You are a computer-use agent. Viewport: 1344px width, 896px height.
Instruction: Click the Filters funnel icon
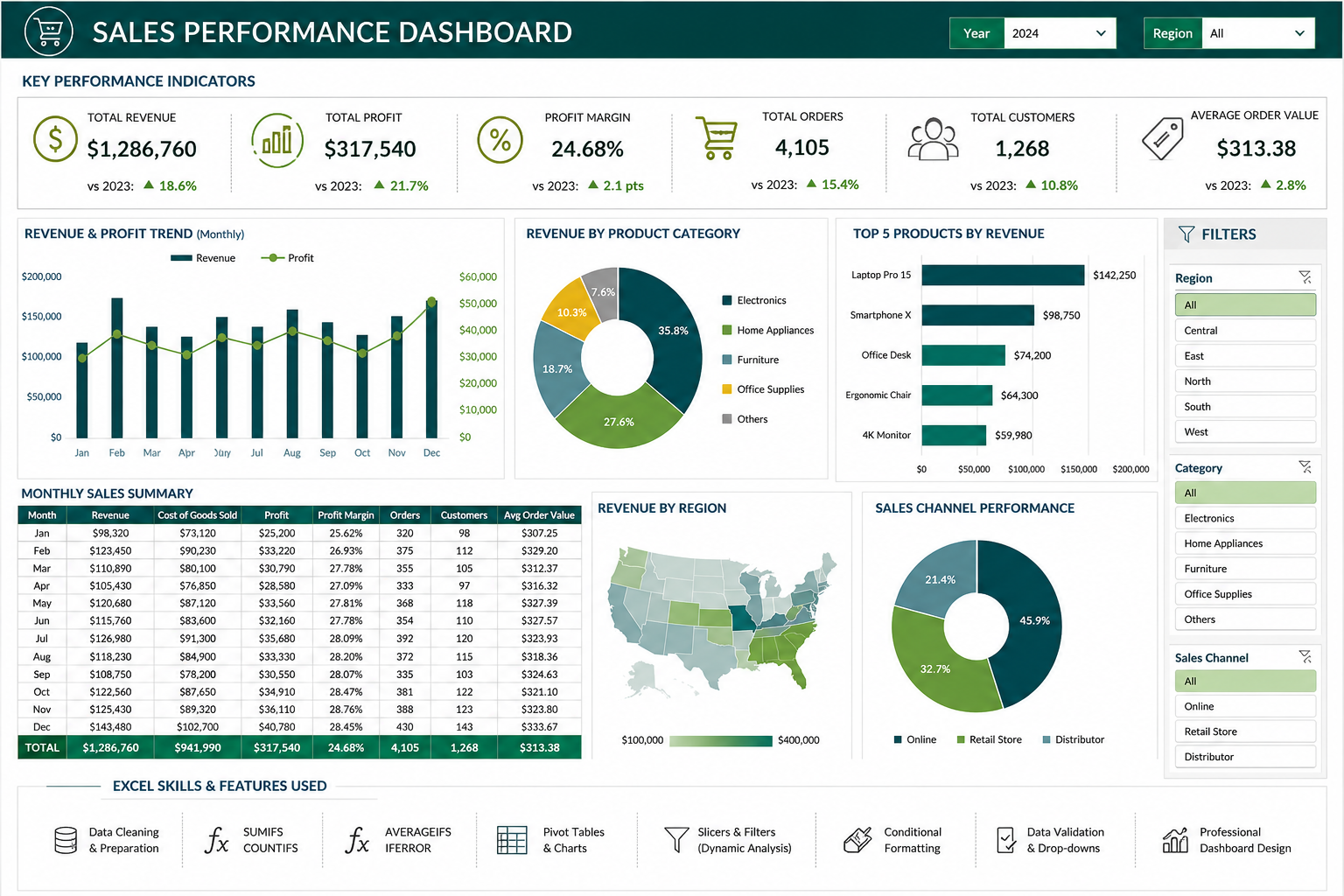pos(1186,234)
